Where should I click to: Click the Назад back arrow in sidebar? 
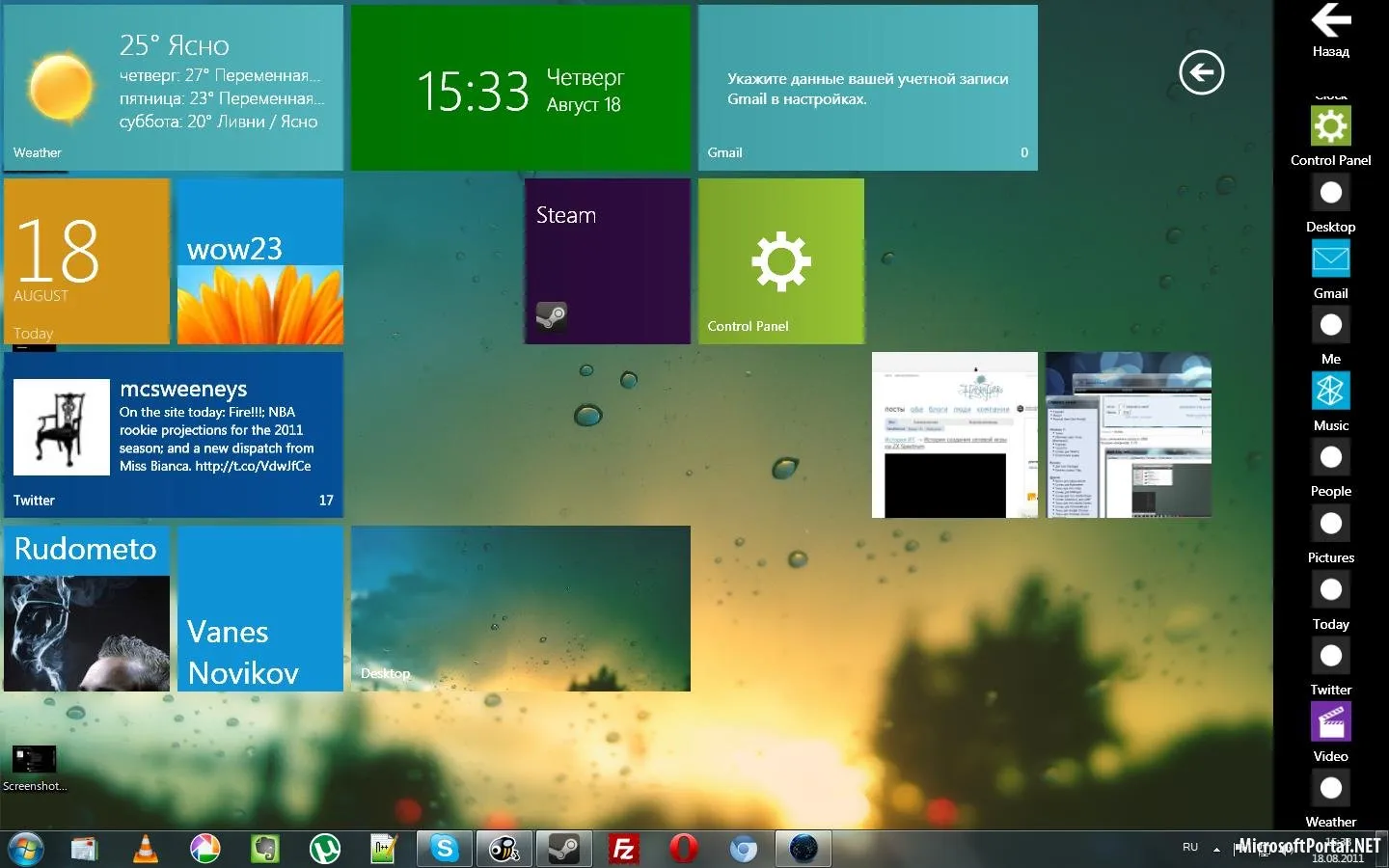[1330, 20]
